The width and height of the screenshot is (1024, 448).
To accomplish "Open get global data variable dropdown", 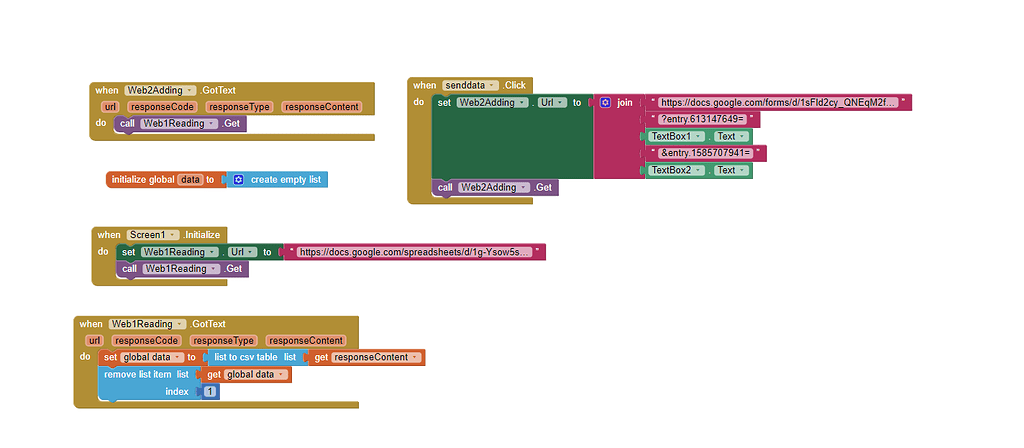I will pos(283,375).
